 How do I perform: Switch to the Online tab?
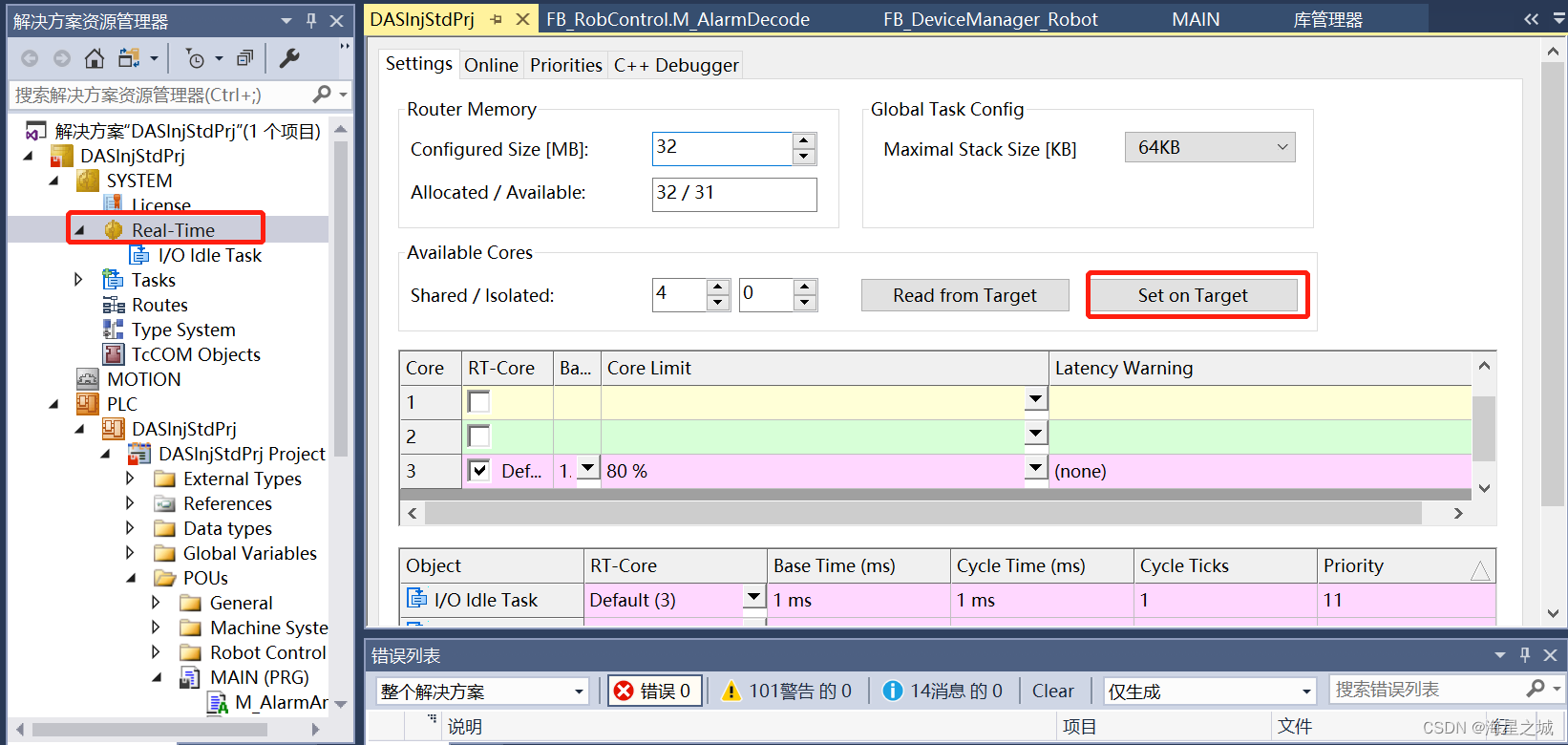pyautogui.click(x=491, y=65)
